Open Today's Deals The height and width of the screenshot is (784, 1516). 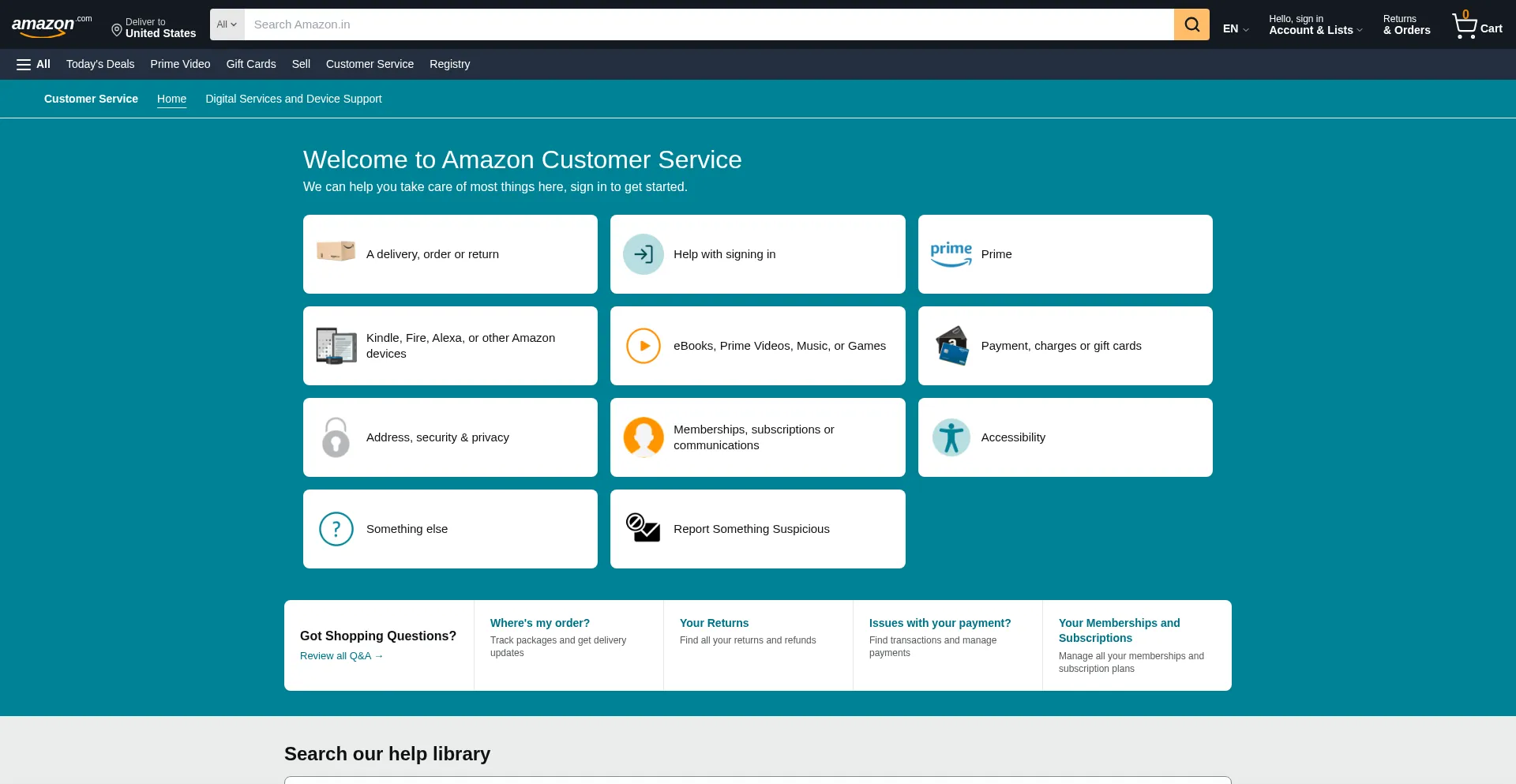pos(100,64)
